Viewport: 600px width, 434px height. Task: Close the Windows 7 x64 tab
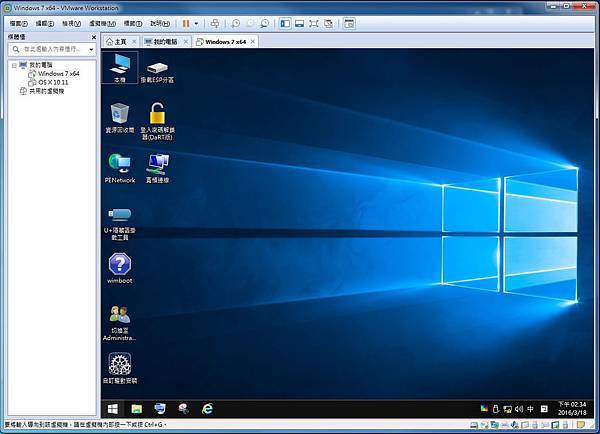tap(253, 41)
